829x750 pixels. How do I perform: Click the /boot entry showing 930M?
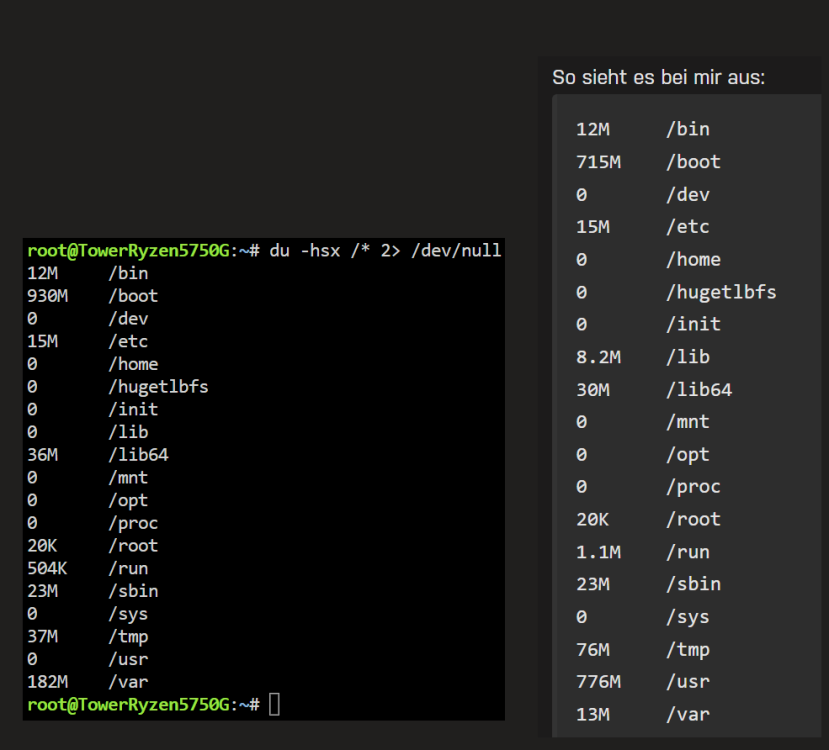coord(93,296)
